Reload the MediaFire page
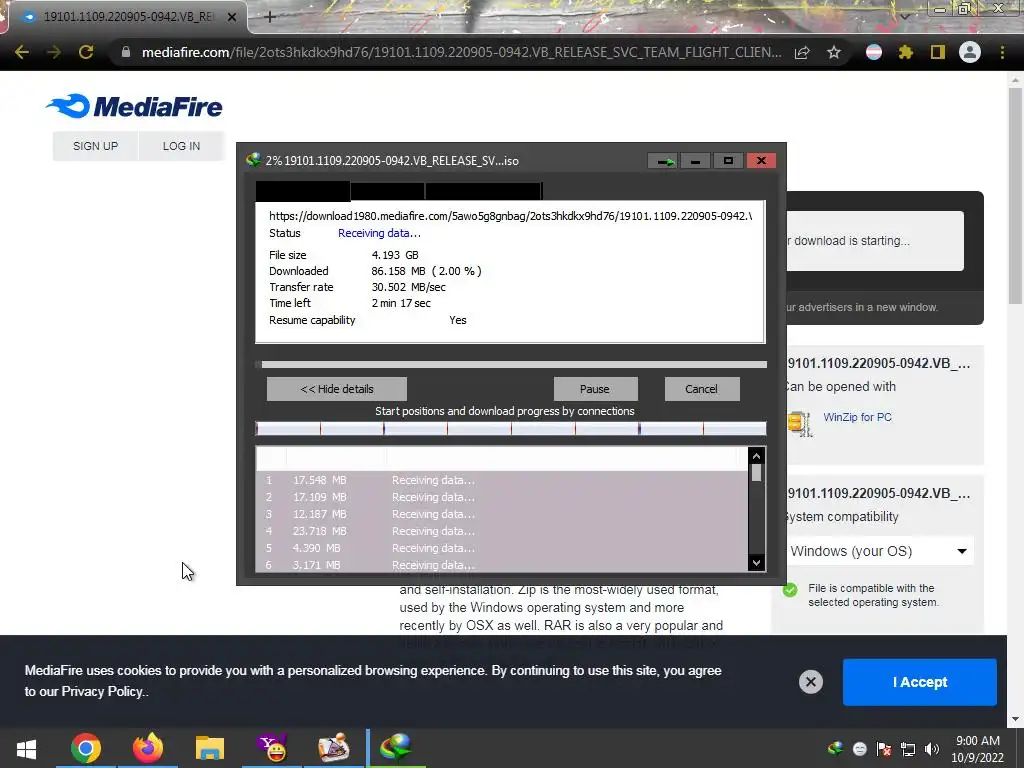Screen dimensions: 1024x768 [x=86, y=52]
